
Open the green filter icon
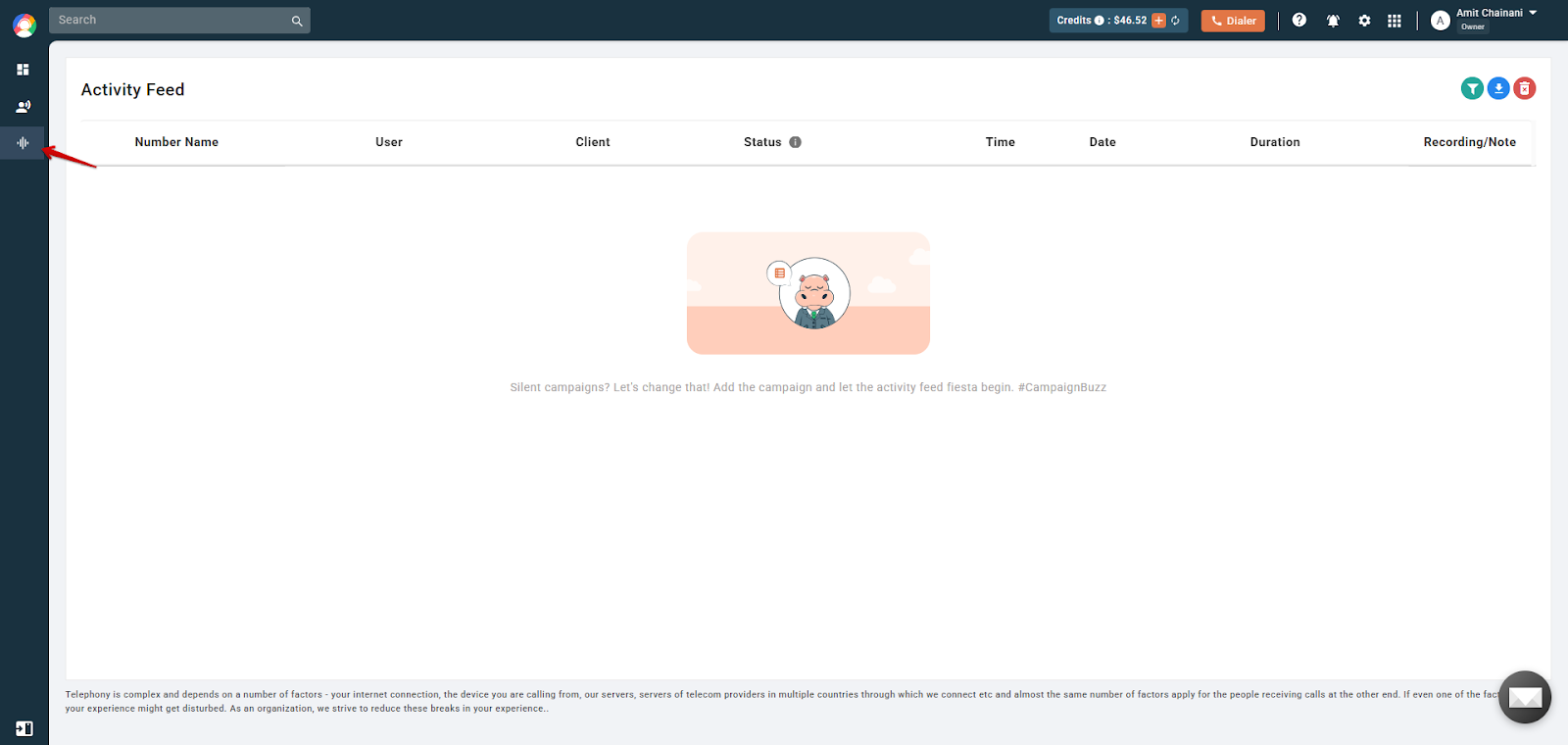click(1472, 89)
